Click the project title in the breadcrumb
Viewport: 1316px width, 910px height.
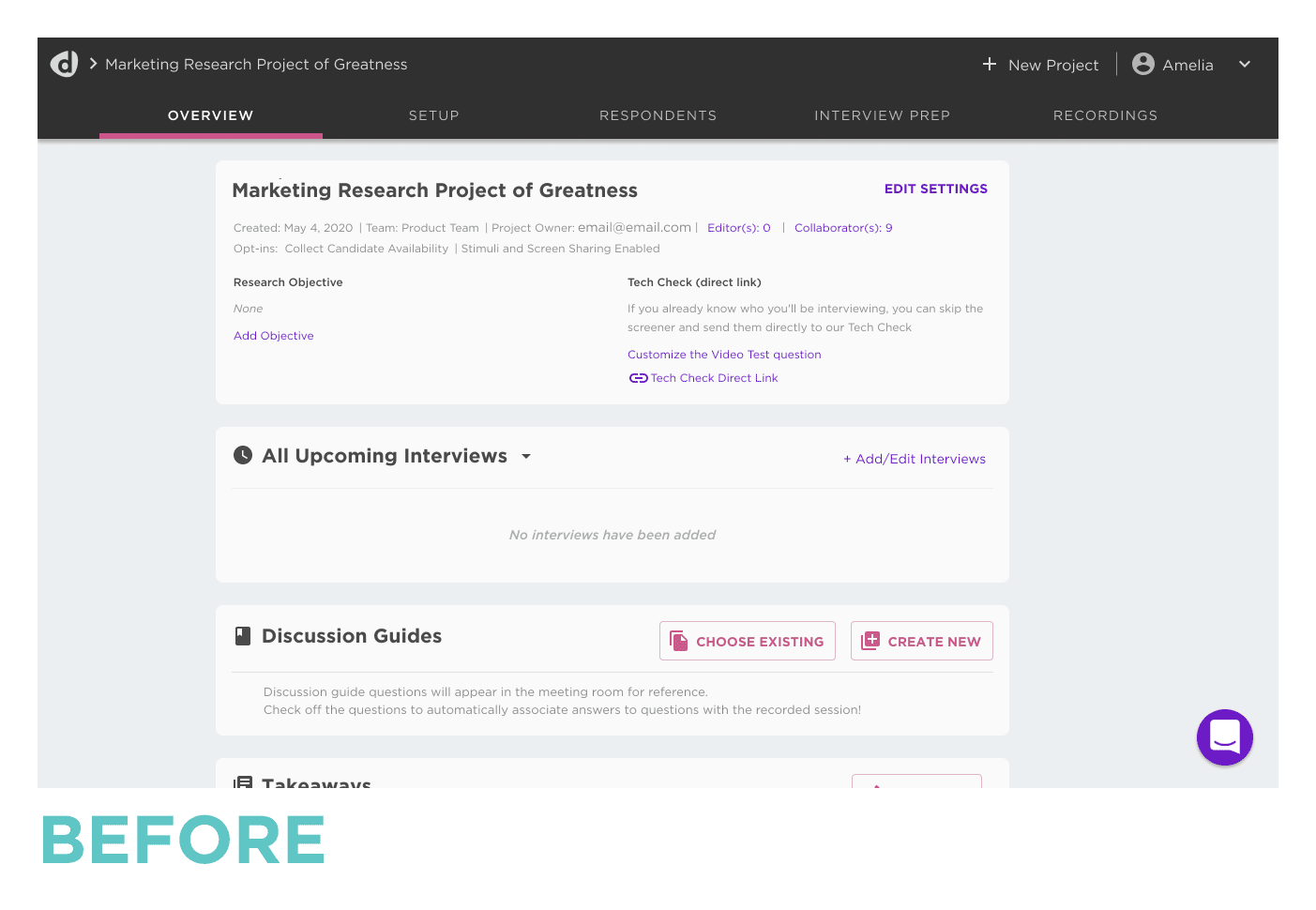click(x=256, y=64)
